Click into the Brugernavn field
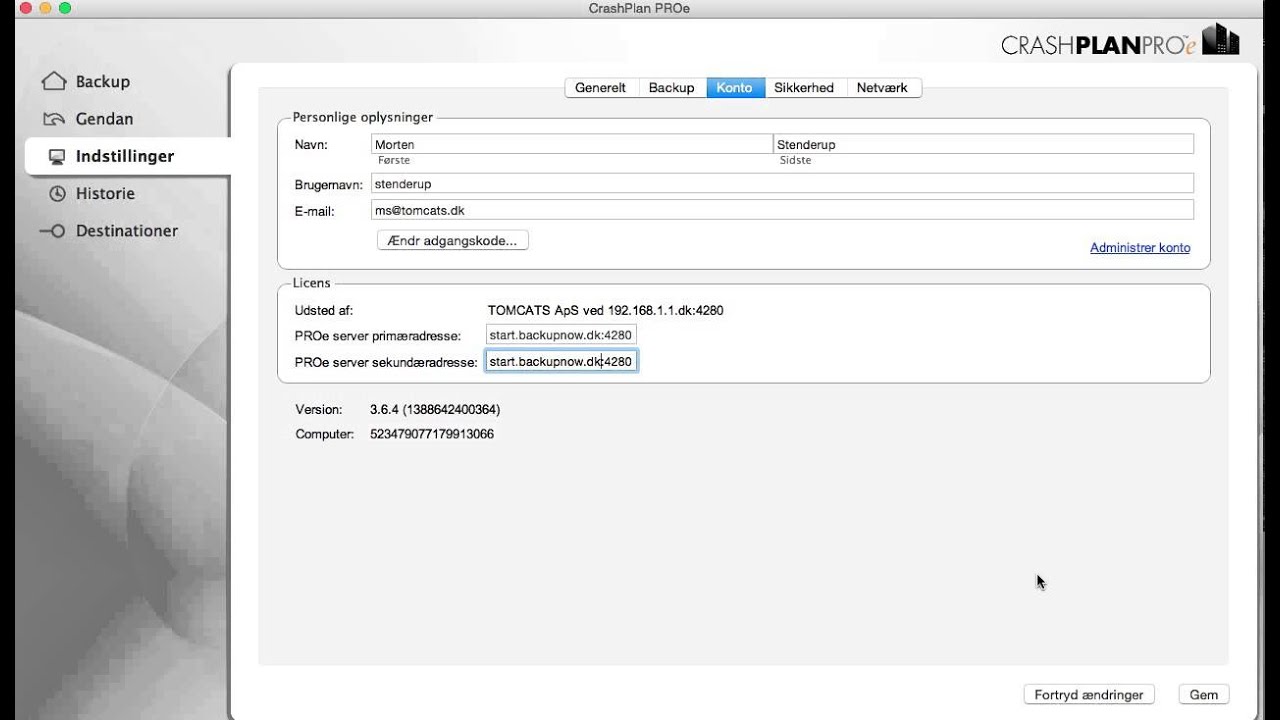Viewport: 1280px width, 720px height. (782, 183)
